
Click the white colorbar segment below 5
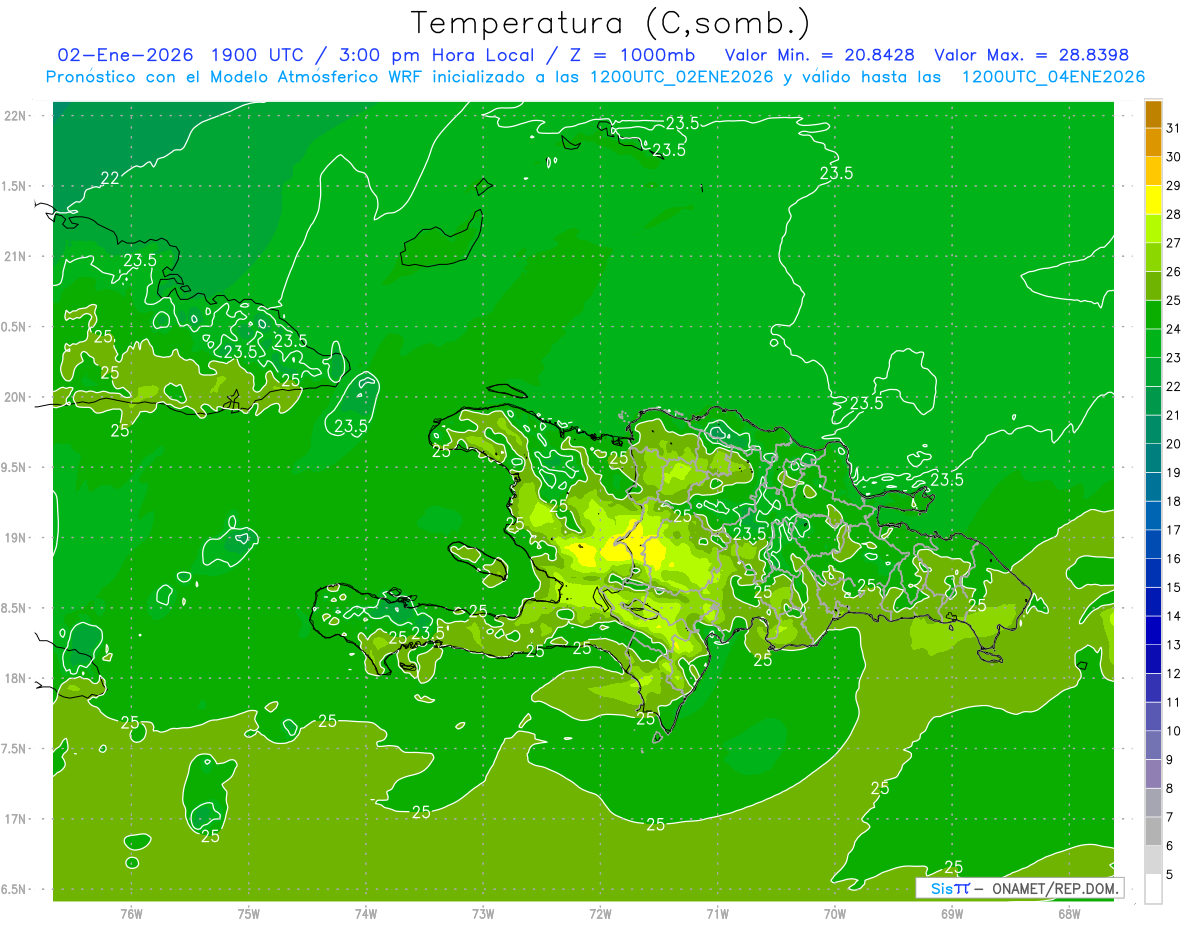point(1153,889)
